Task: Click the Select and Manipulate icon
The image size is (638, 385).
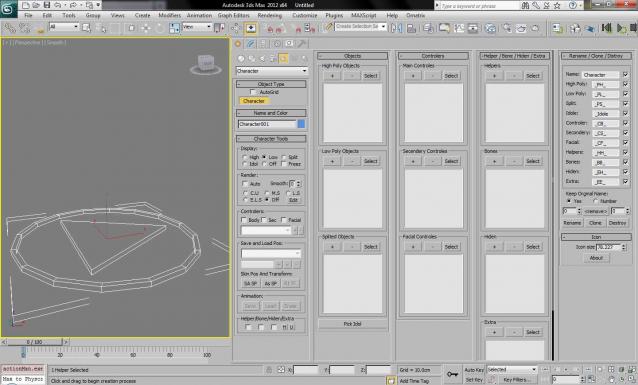Action: tap(236, 28)
